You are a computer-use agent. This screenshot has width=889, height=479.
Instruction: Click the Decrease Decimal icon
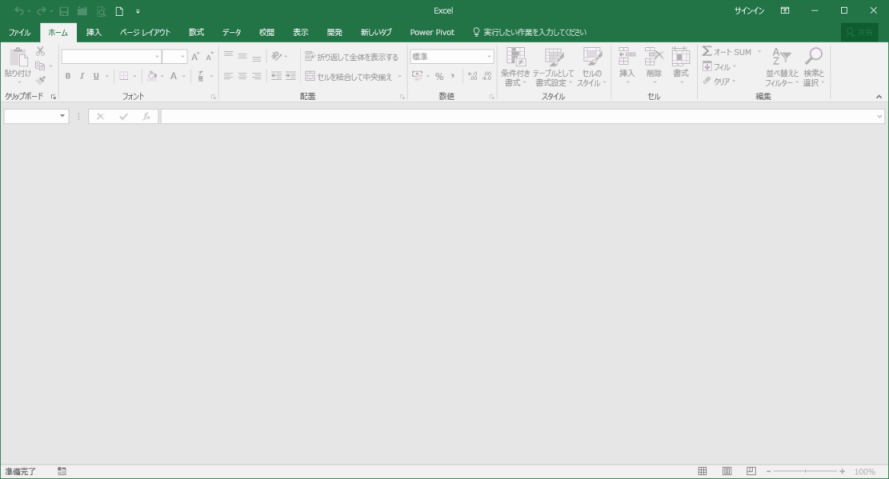(x=487, y=76)
